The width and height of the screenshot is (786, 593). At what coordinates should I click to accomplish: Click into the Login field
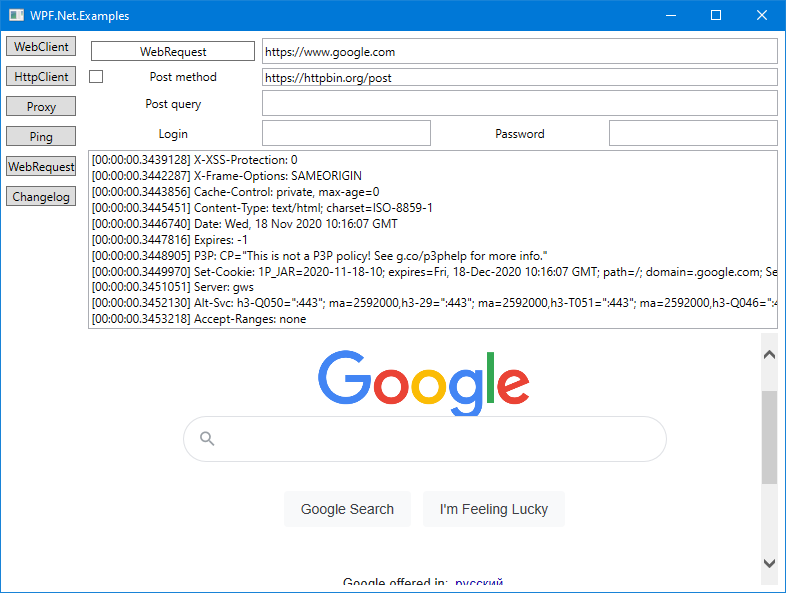346,133
